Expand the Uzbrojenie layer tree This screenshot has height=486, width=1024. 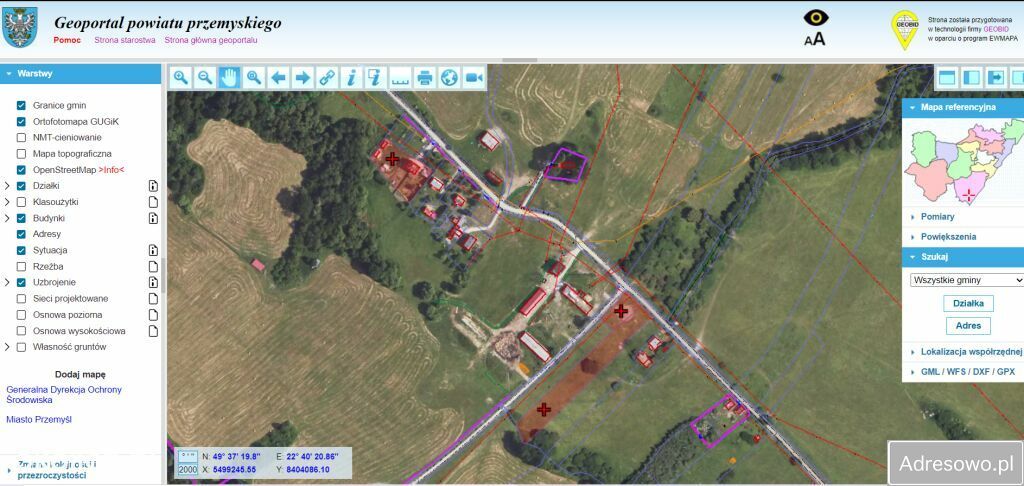coord(7,282)
